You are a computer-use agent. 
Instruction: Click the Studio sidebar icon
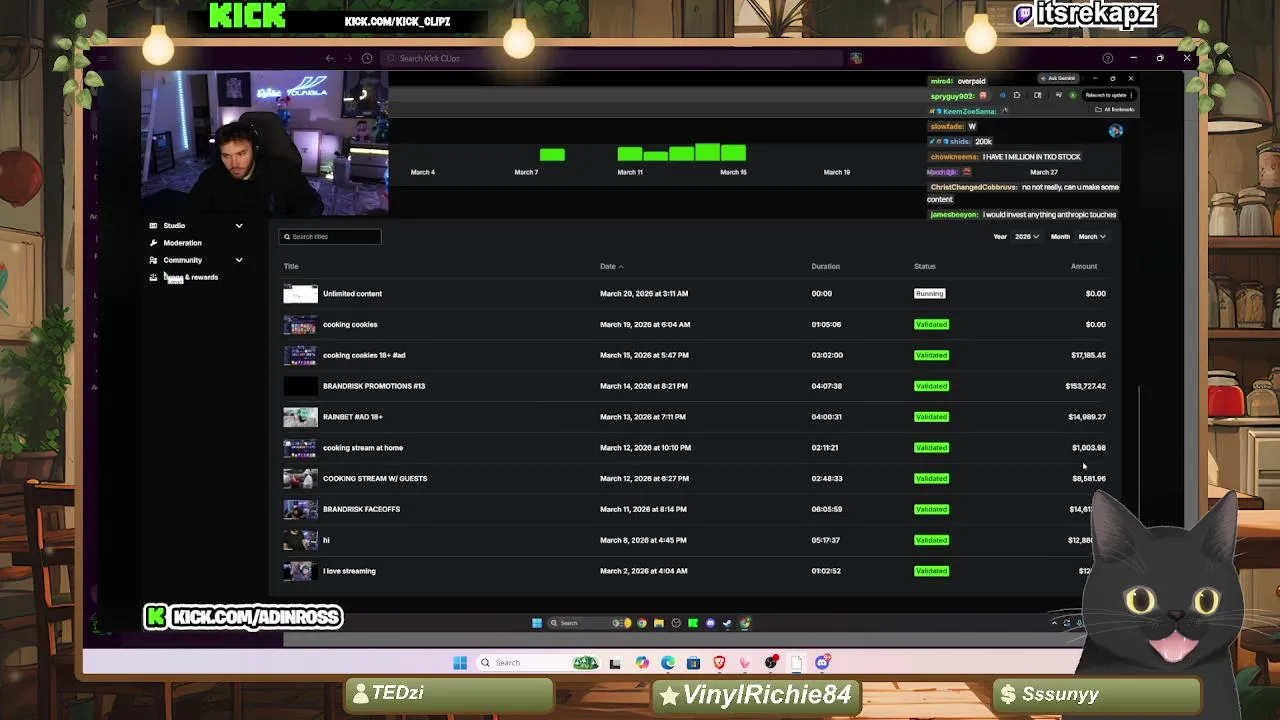(x=153, y=226)
